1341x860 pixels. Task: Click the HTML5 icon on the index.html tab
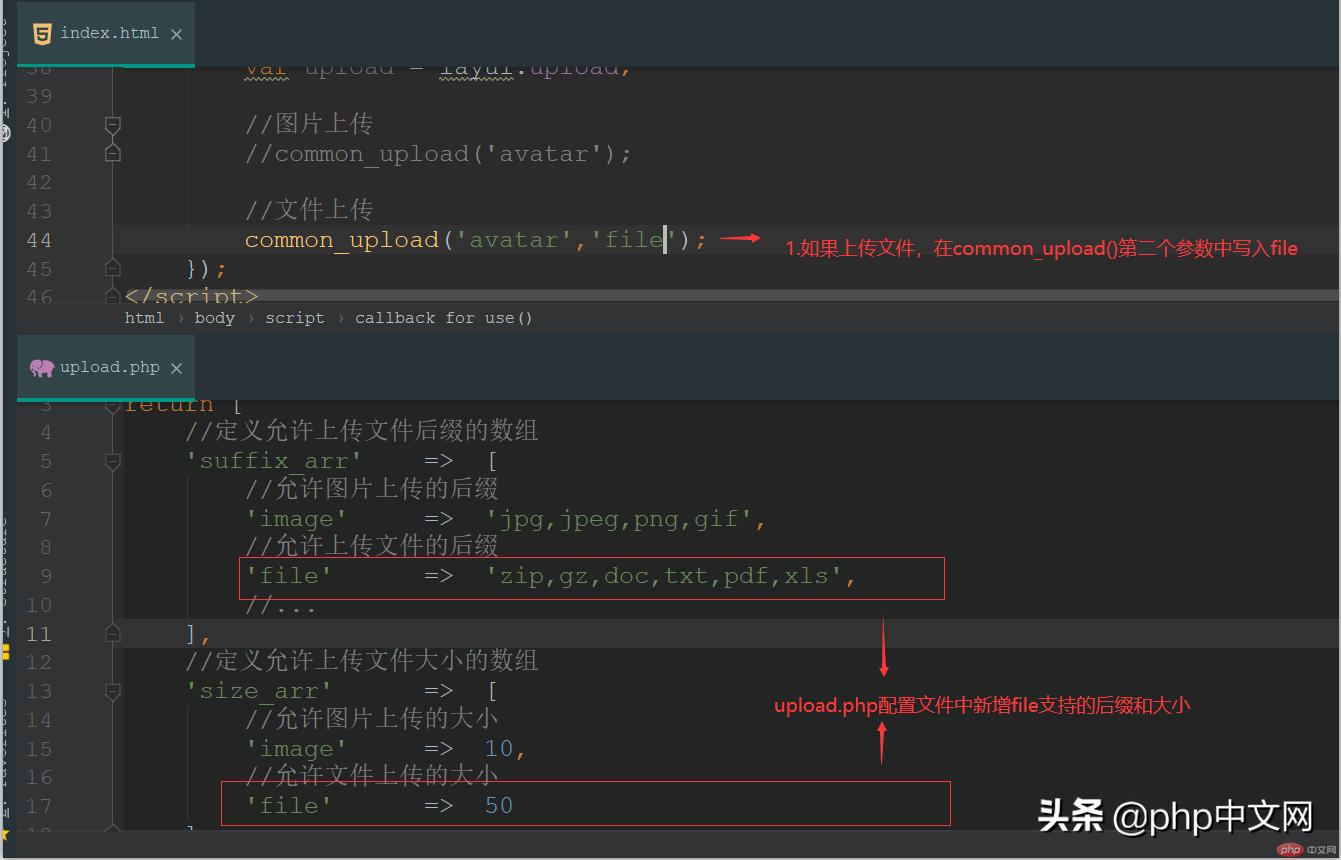(41, 33)
